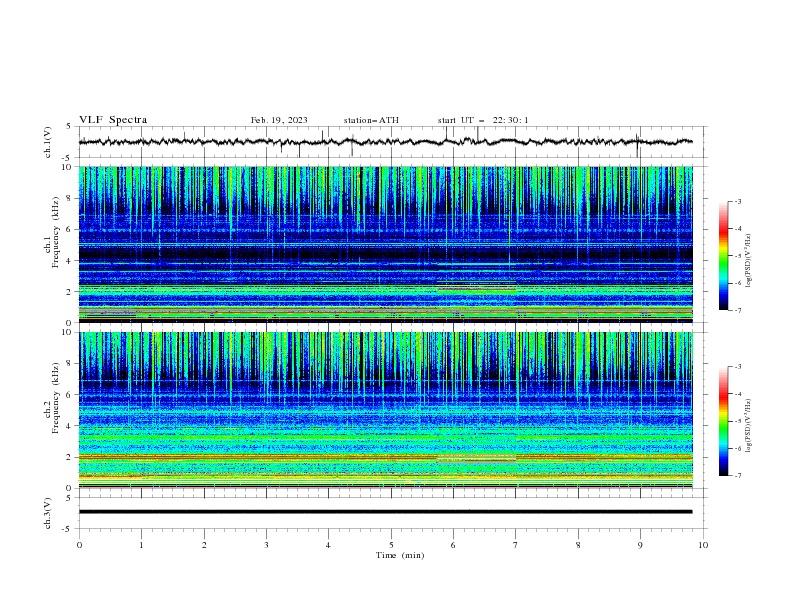
Task: Click the time axis tick label "0"
Action: coord(79,545)
